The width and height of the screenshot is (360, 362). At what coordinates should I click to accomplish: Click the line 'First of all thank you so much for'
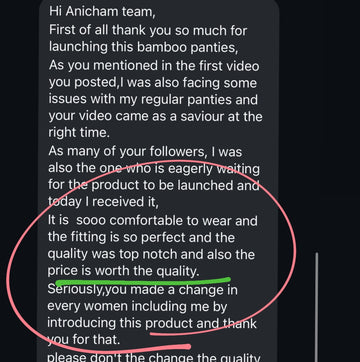click(148, 30)
